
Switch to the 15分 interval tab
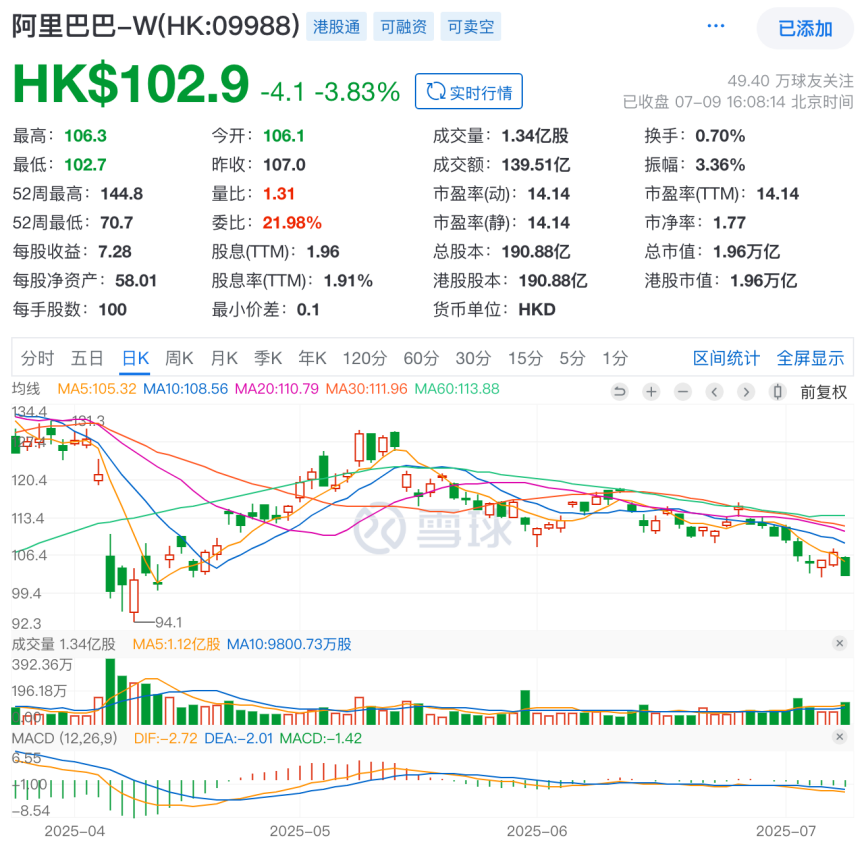(525, 358)
